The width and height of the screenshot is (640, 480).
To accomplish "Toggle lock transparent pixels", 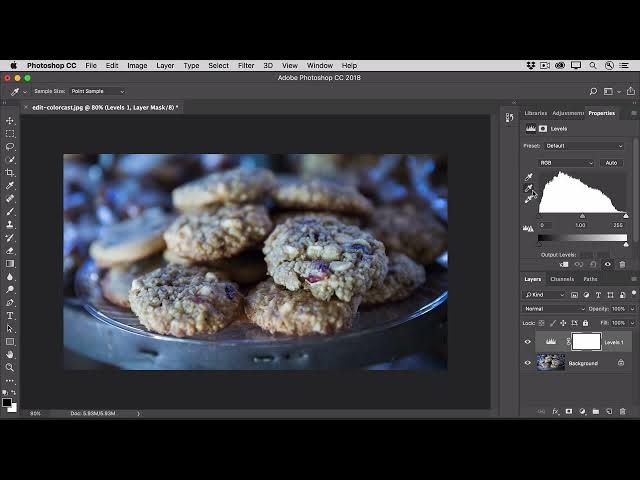I will [x=541, y=323].
